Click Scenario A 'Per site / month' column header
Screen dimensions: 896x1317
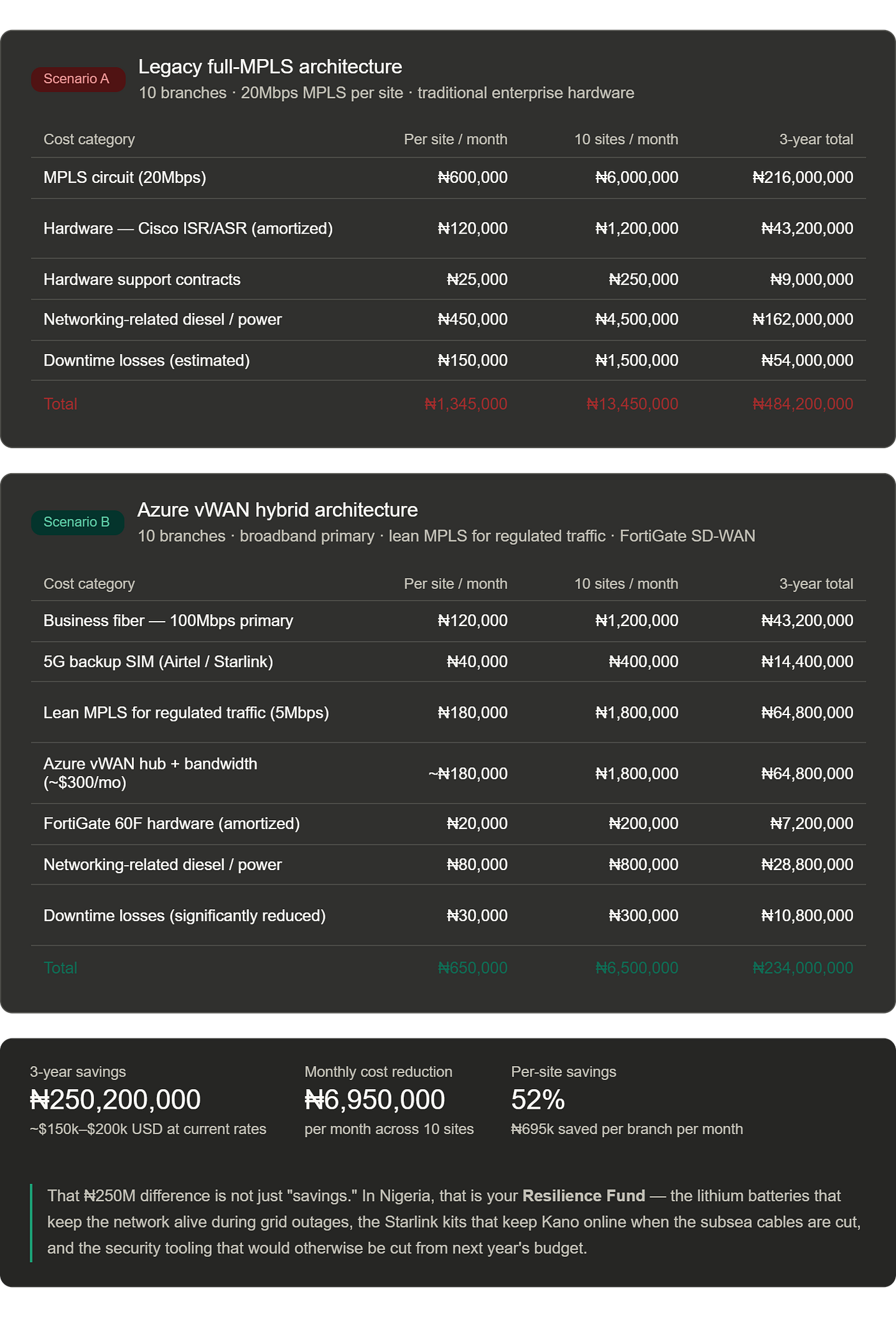click(x=456, y=140)
